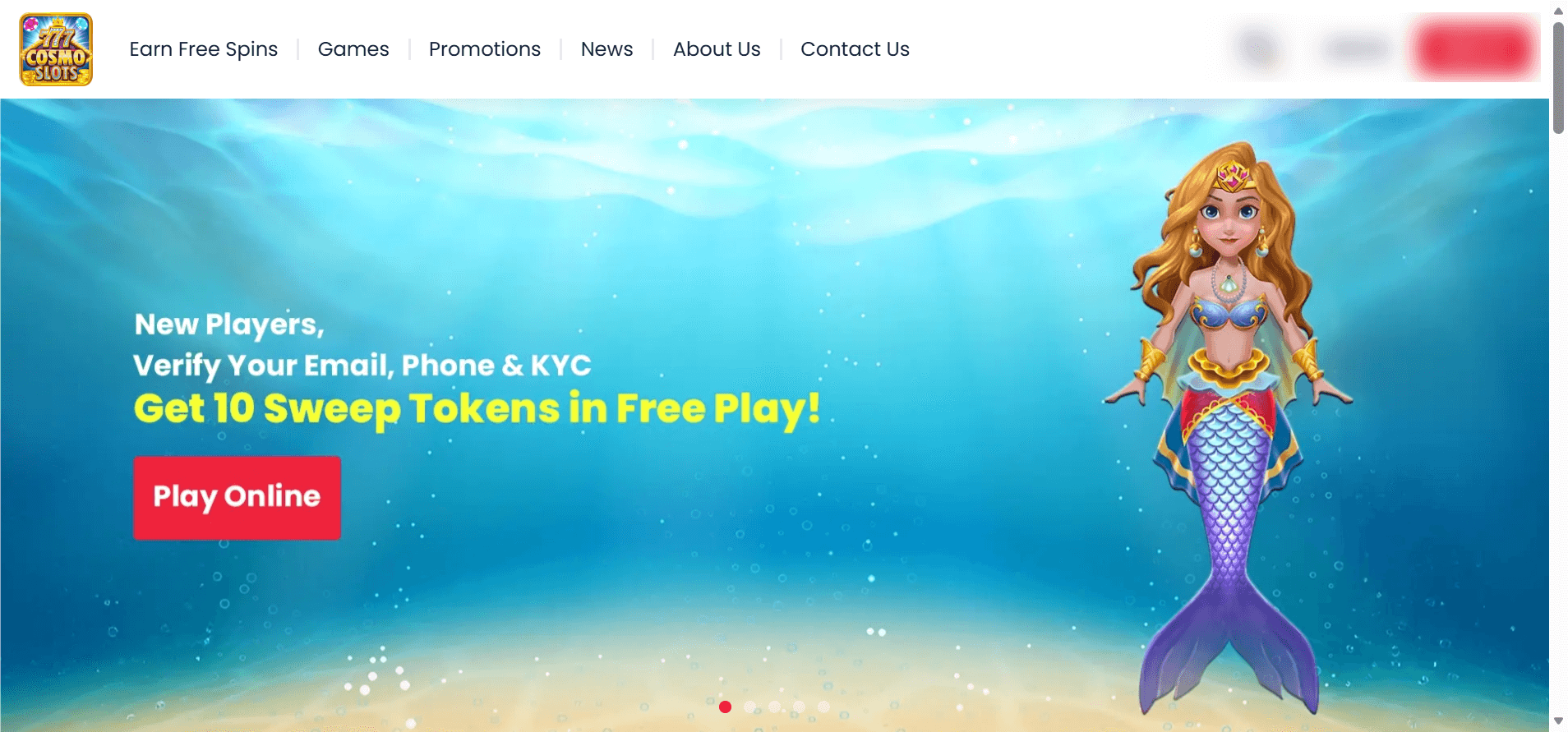The image size is (1568, 732).
Task: Click the Cosmo Slots 777 logo
Action: point(56,49)
